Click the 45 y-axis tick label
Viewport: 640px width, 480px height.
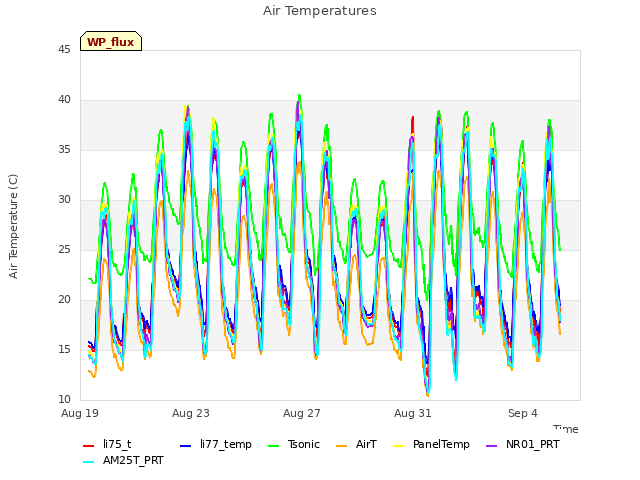64,49
